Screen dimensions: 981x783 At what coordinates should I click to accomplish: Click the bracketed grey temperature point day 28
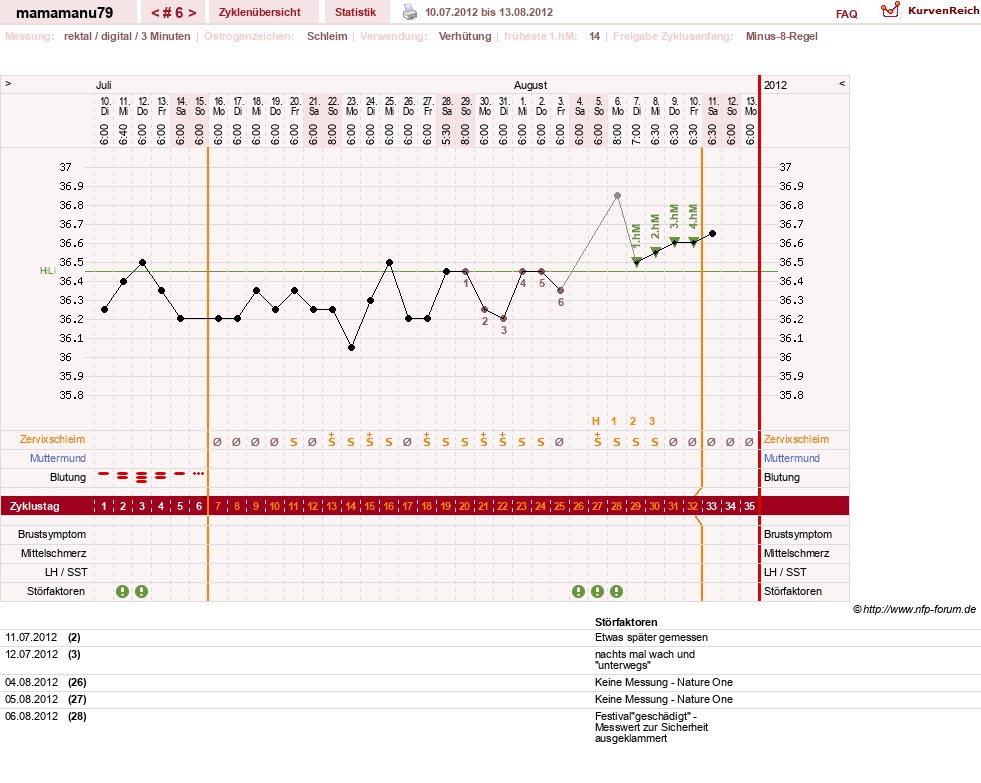tap(618, 196)
